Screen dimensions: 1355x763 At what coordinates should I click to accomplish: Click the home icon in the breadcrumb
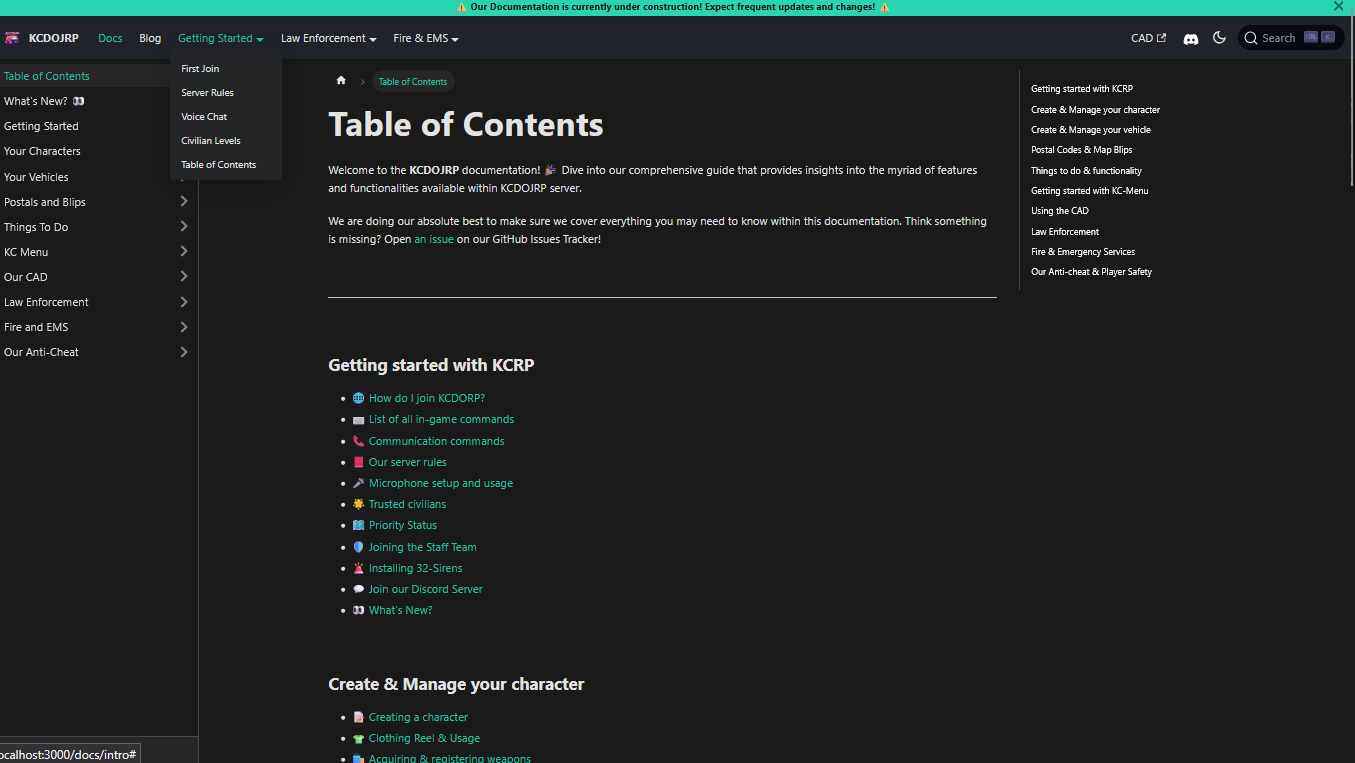tap(340, 81)
